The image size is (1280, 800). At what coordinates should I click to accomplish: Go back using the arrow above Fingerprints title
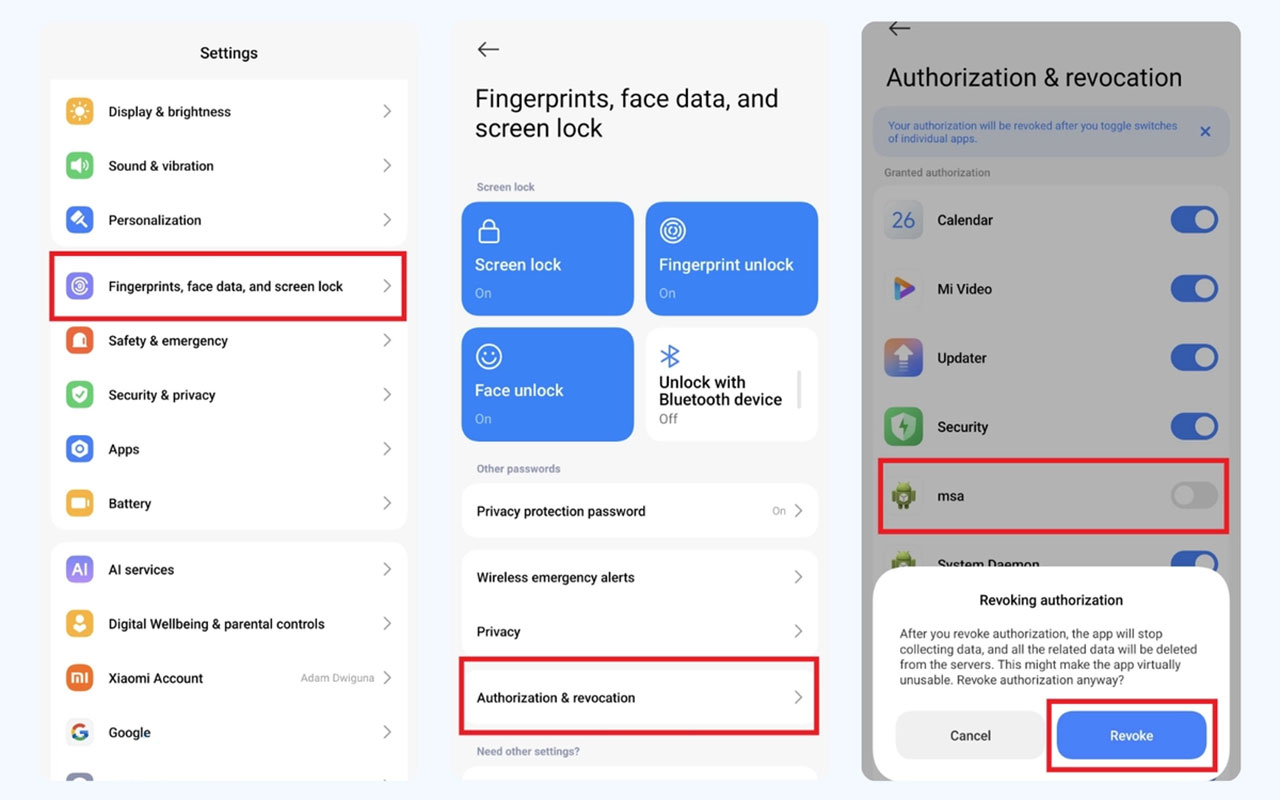coord(488,49)
